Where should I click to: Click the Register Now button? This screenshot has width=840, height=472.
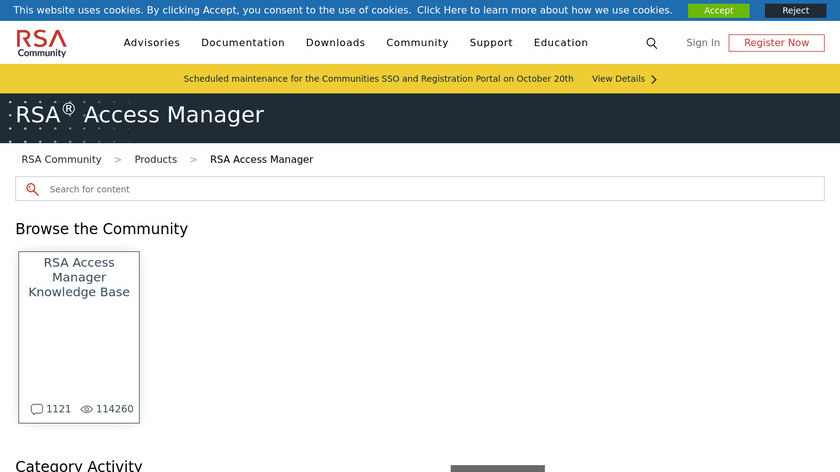[x=776, y=43]
